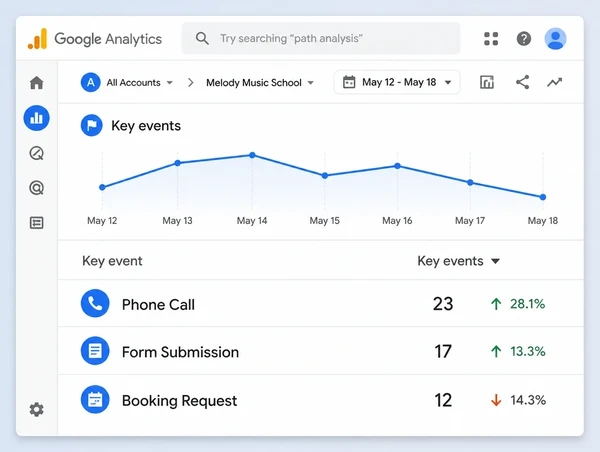The height and width of the screenshot is (452, 600).
Task: Select the May 14 peak data point
Action: coord(252,155)
